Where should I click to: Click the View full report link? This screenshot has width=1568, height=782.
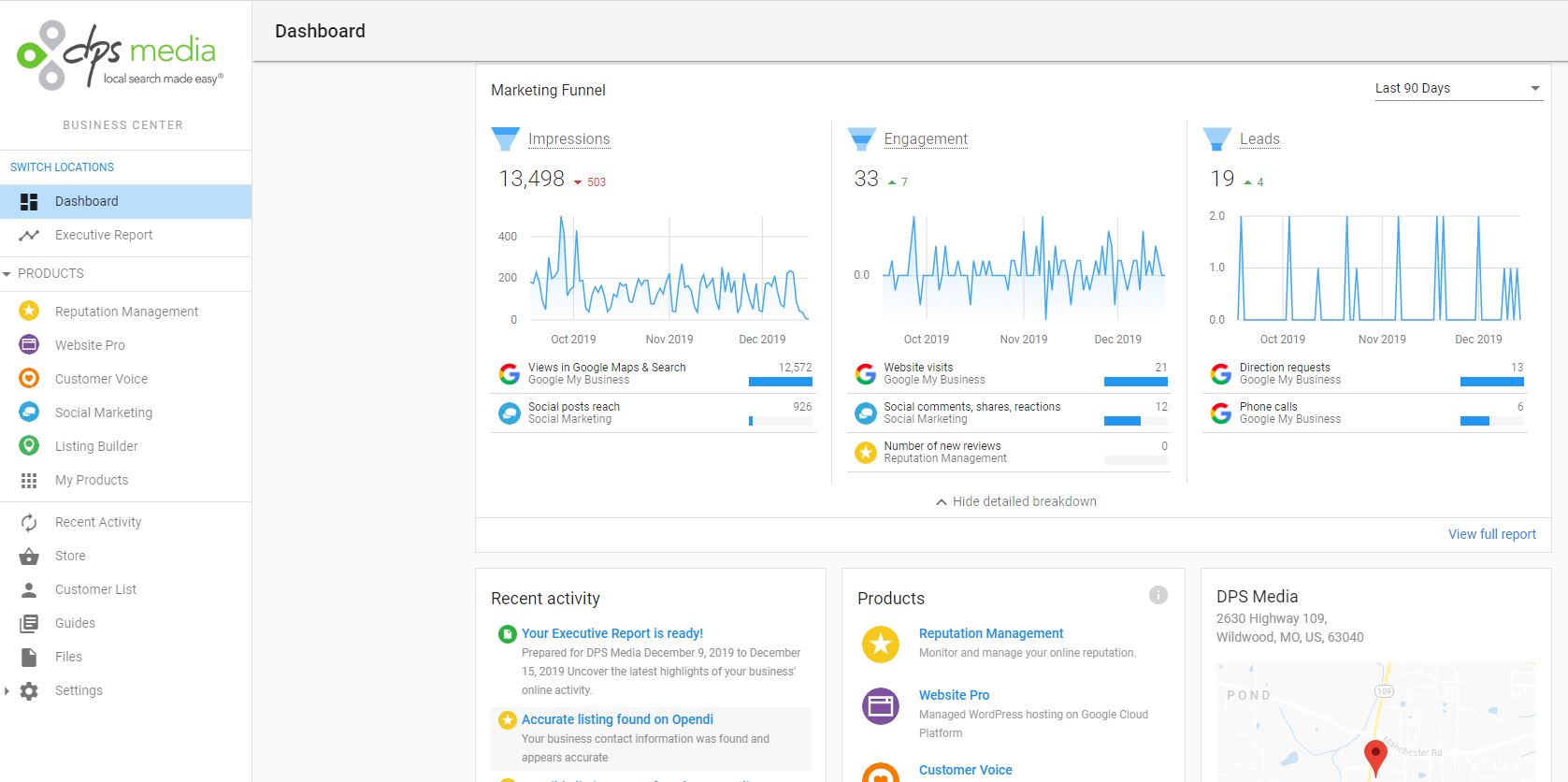1491,534
